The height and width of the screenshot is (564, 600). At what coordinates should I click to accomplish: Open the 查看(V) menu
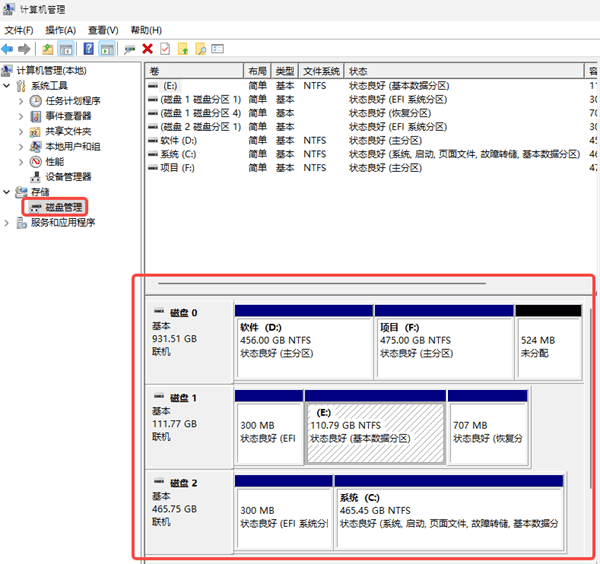(x=103, y=30)
